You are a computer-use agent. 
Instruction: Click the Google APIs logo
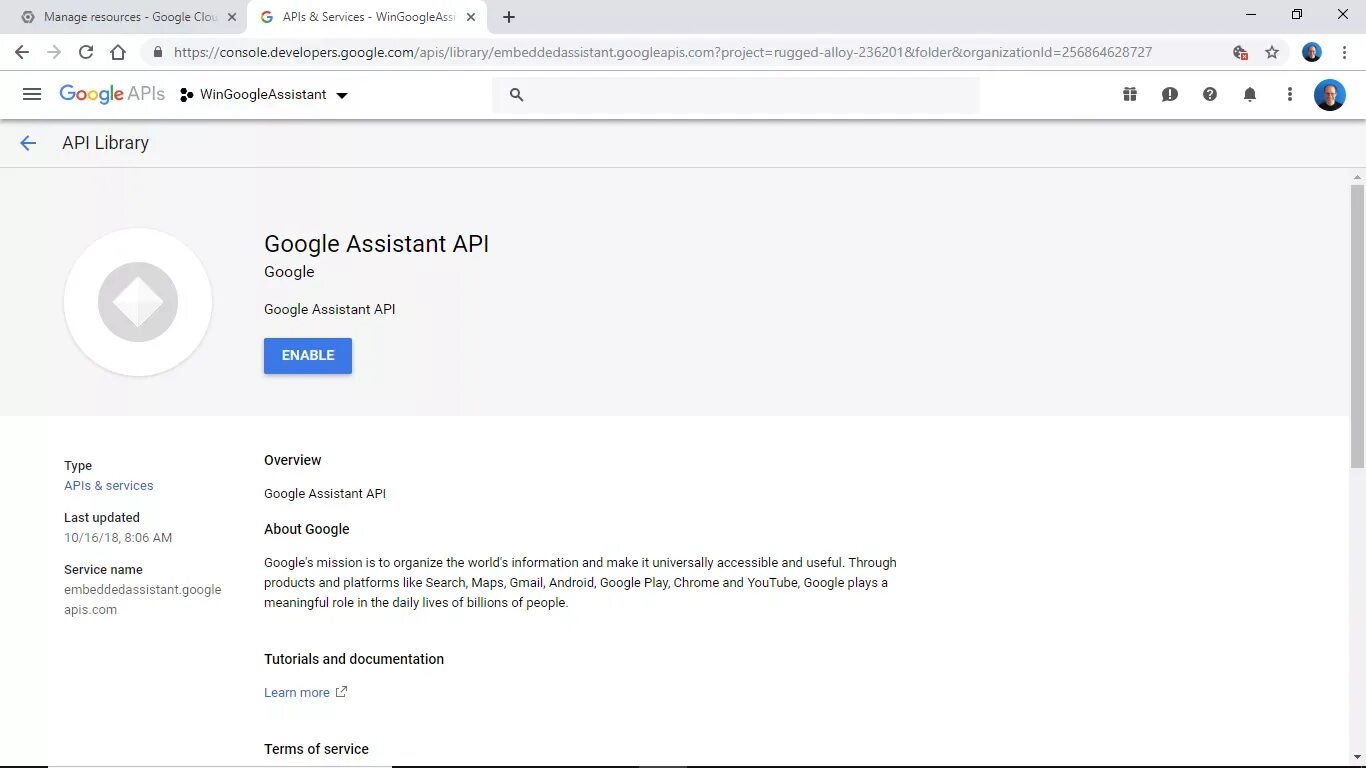pos(112,94)
